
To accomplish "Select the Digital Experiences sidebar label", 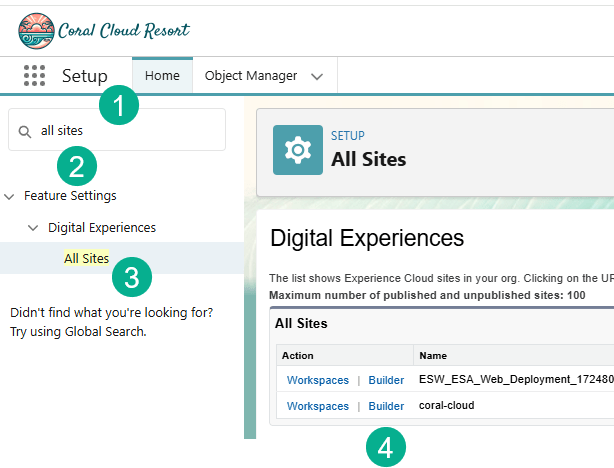I will pos(102,228).
